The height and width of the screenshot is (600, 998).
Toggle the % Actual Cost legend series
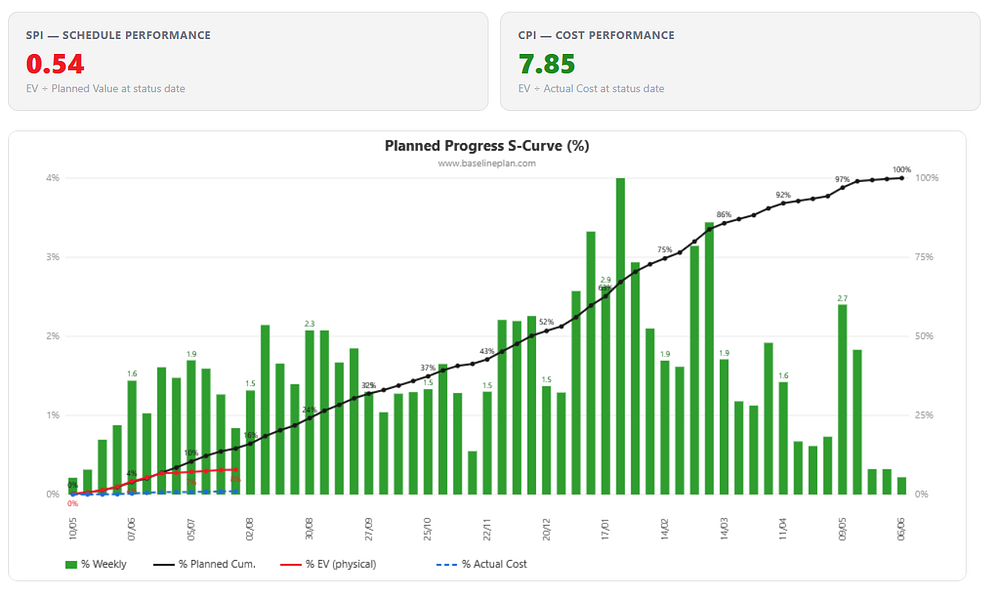[x=482, y=564]
